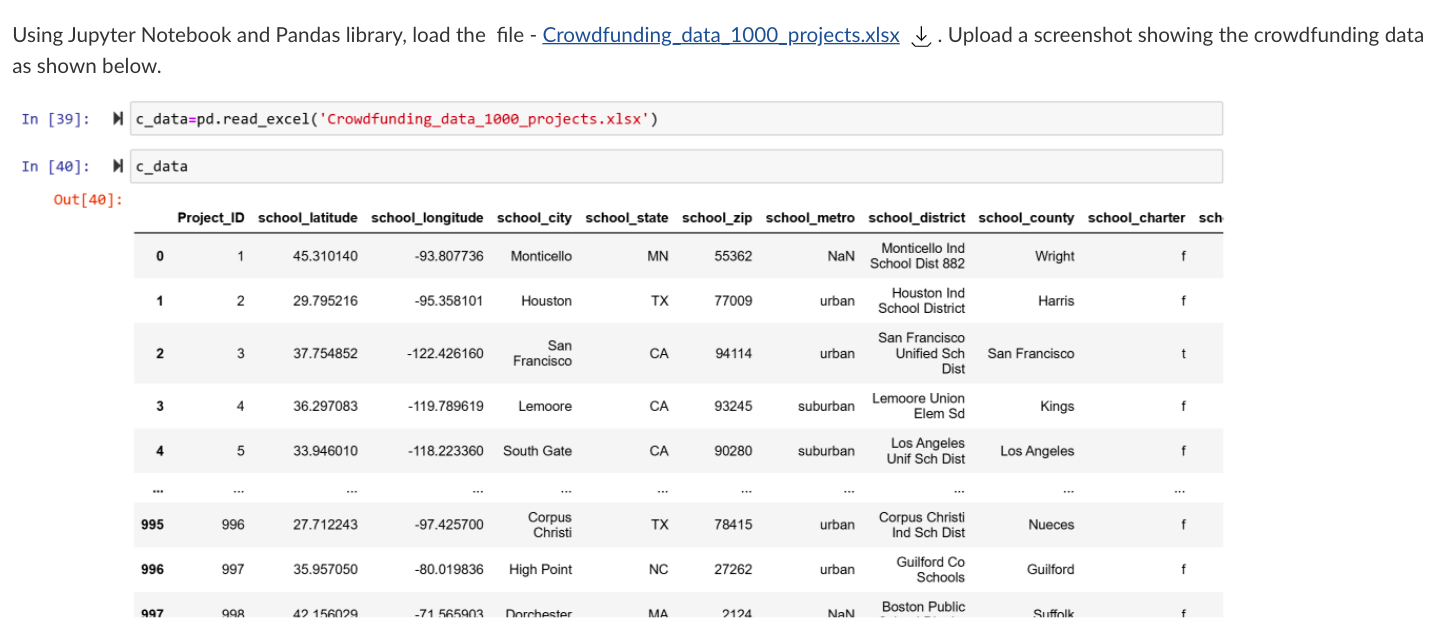1435x642 pixels.
Task: Click longitude value -118.223360
Action: pos(446,451)
